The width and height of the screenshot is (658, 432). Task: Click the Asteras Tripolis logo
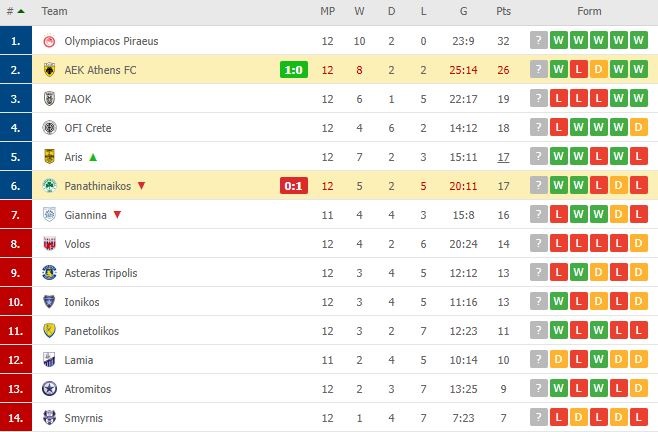pyautogui.click(x=50, y=273)
